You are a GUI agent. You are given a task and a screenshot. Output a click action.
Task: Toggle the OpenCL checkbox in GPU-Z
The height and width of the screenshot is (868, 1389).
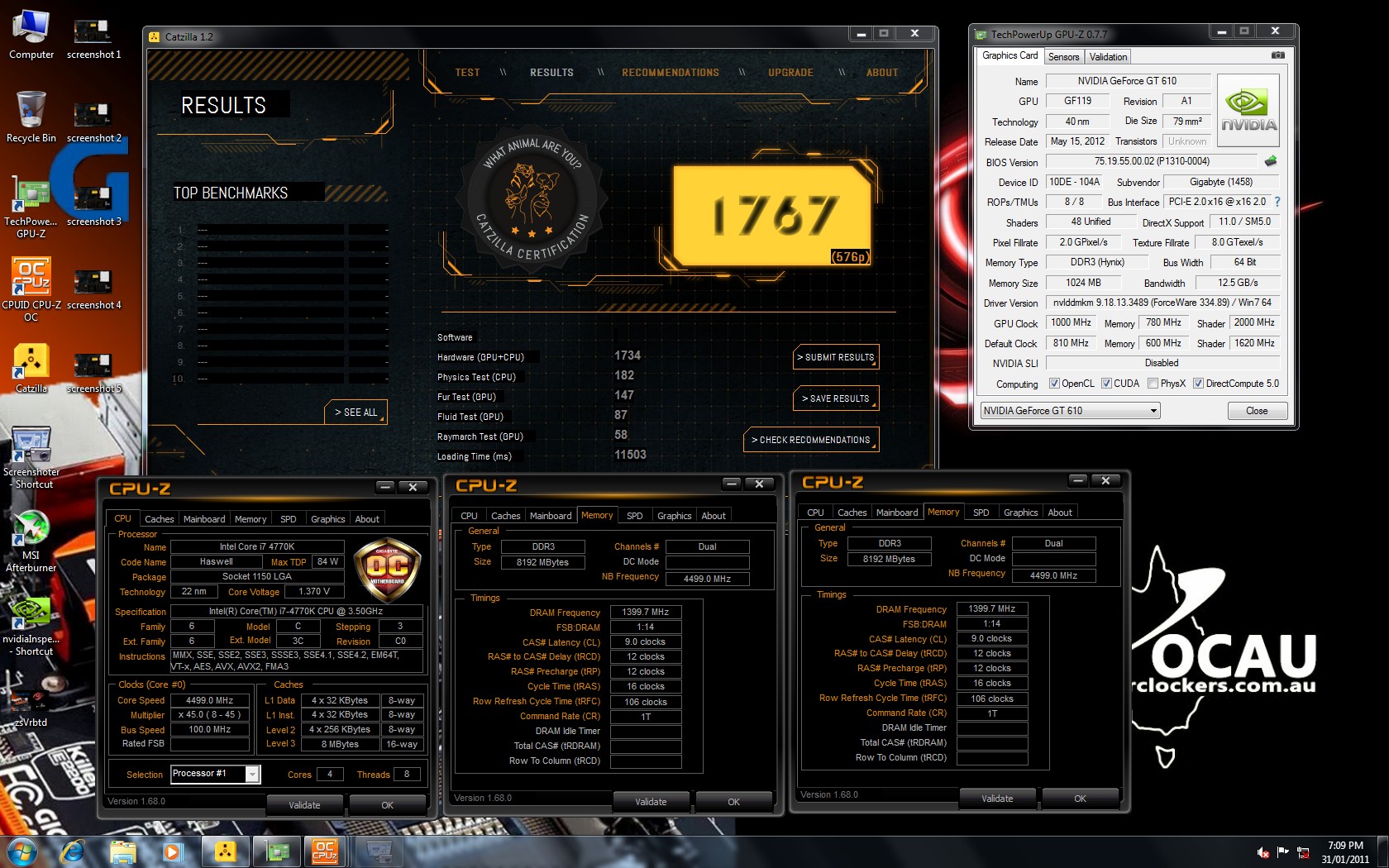(x=1054, y=384)
